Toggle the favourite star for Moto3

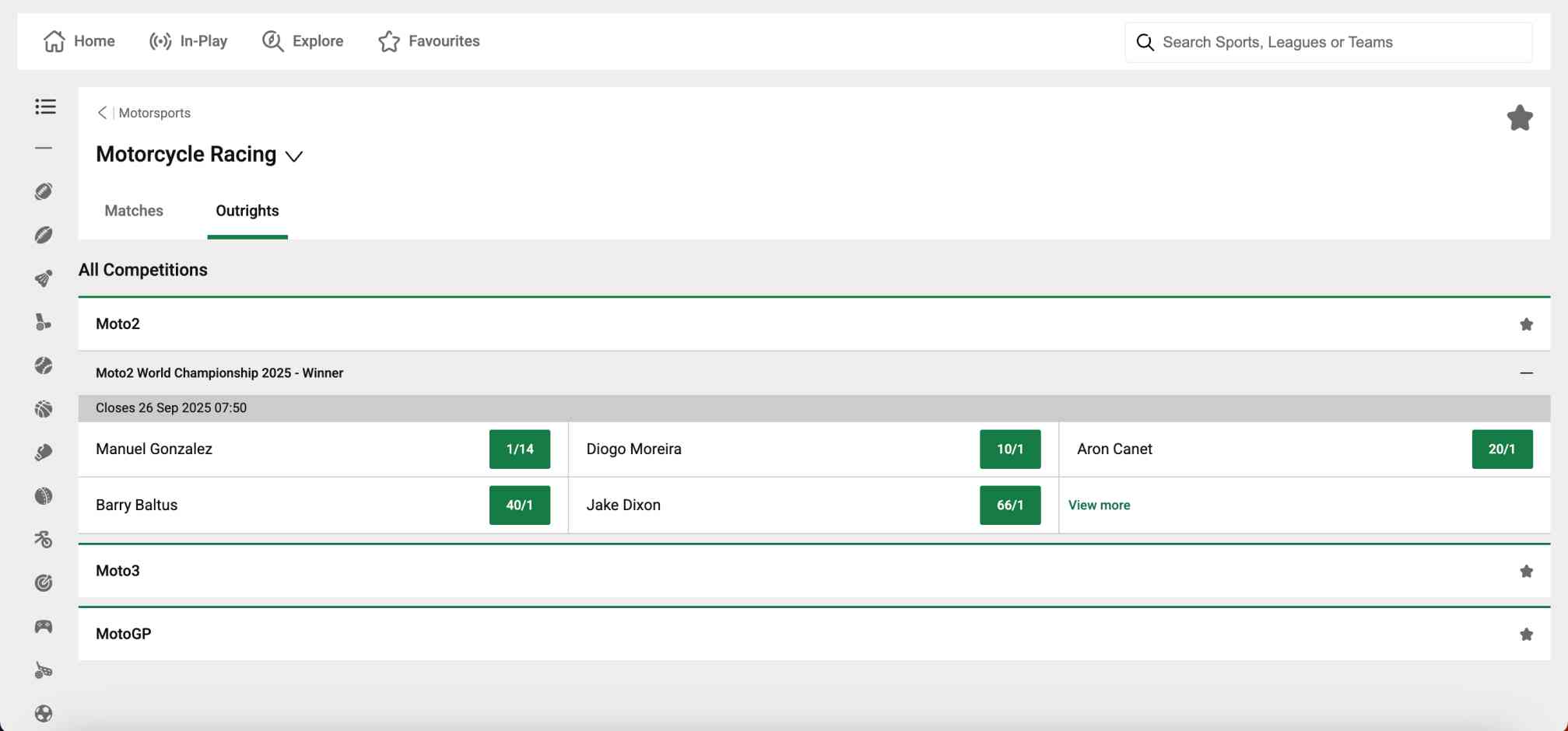coord(1527,571)
